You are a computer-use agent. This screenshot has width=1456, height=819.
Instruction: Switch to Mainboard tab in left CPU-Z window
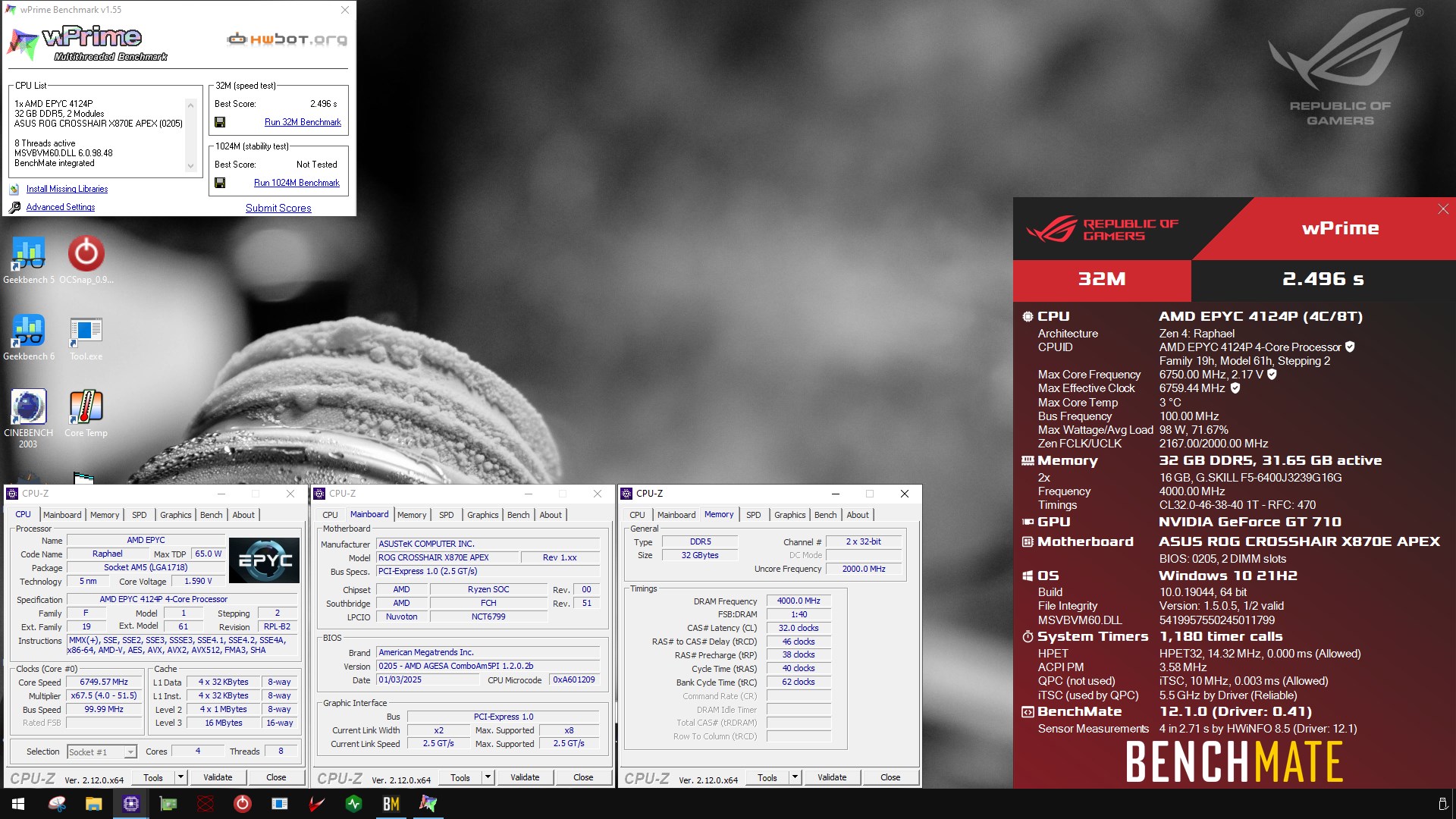tap(62, 515)
